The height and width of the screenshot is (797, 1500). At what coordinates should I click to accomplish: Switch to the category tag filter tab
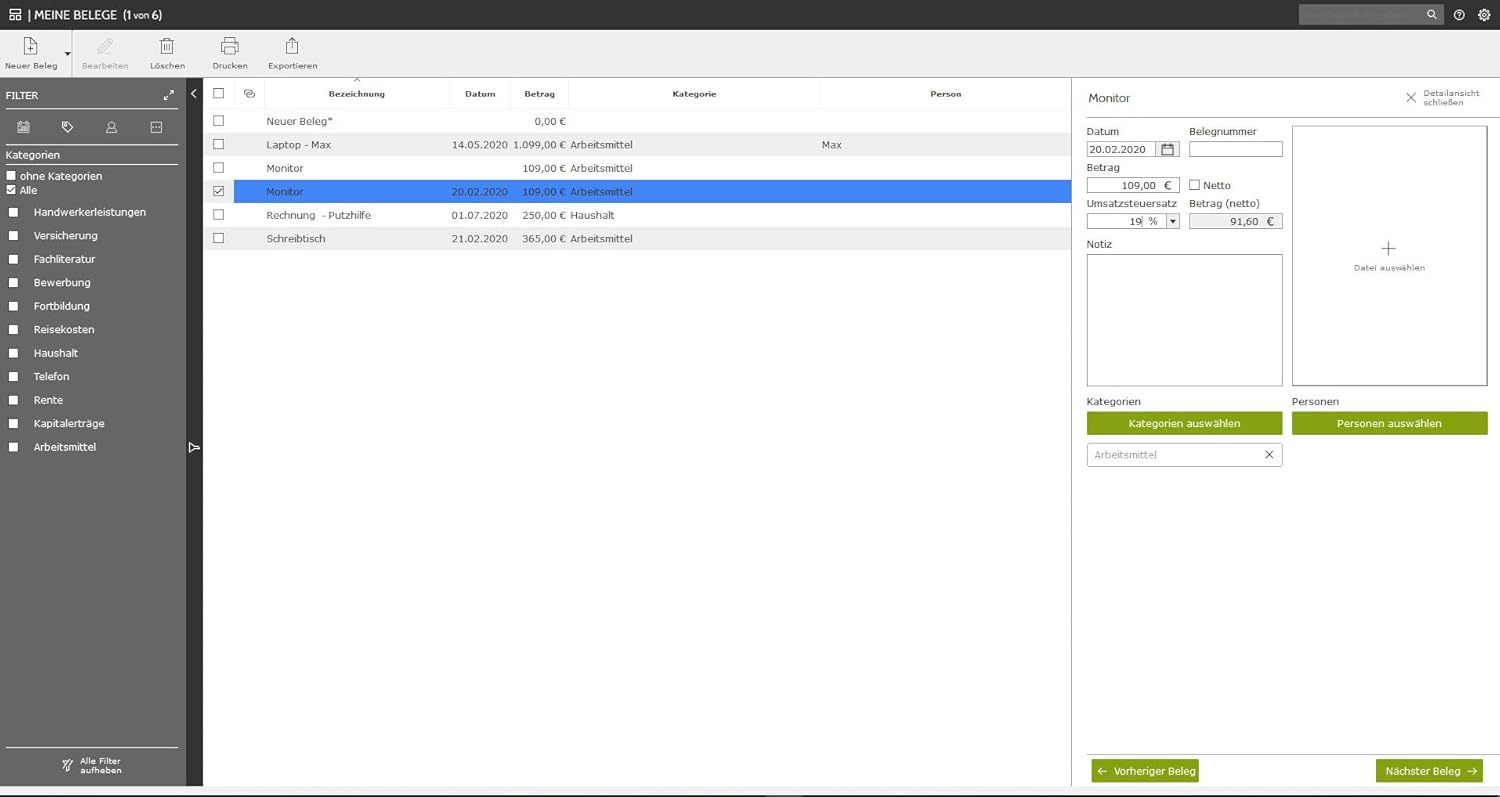coord(68,127)
